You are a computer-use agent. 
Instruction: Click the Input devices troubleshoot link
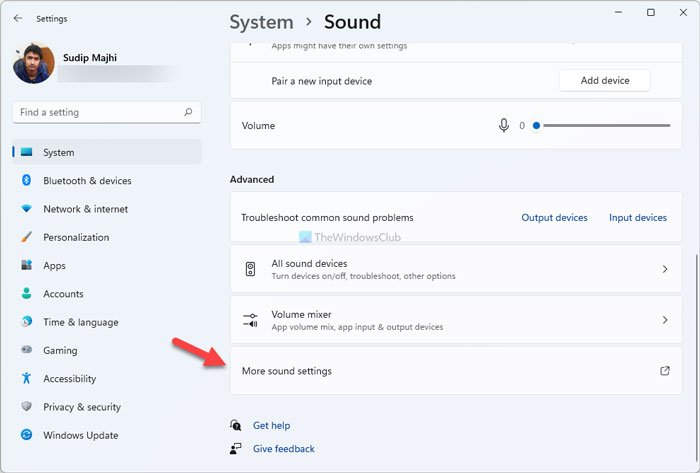[637, 218]
